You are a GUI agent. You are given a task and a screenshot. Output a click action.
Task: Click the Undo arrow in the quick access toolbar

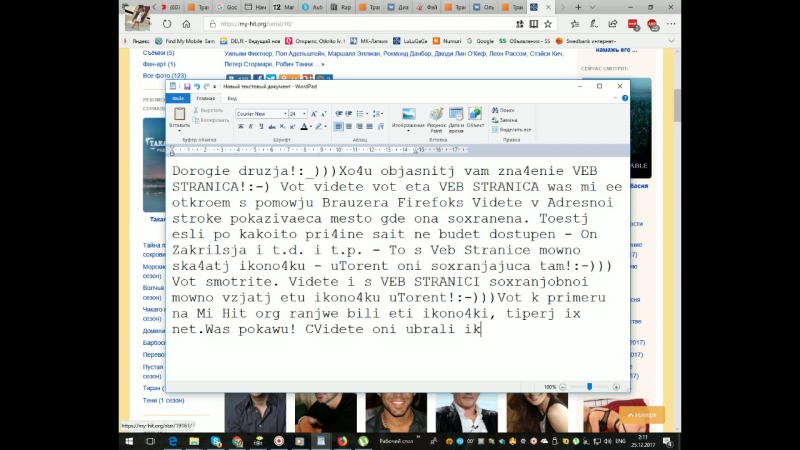[x=197, y=87]
